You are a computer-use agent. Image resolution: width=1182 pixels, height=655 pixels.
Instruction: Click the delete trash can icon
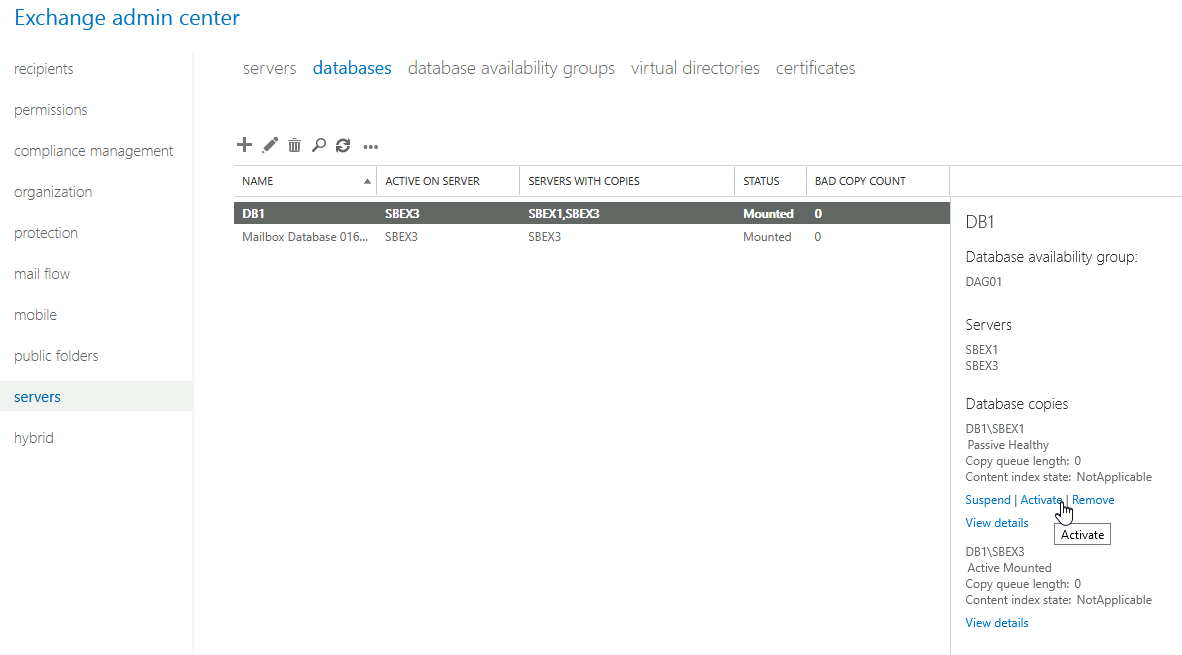(x=295, y=145)
